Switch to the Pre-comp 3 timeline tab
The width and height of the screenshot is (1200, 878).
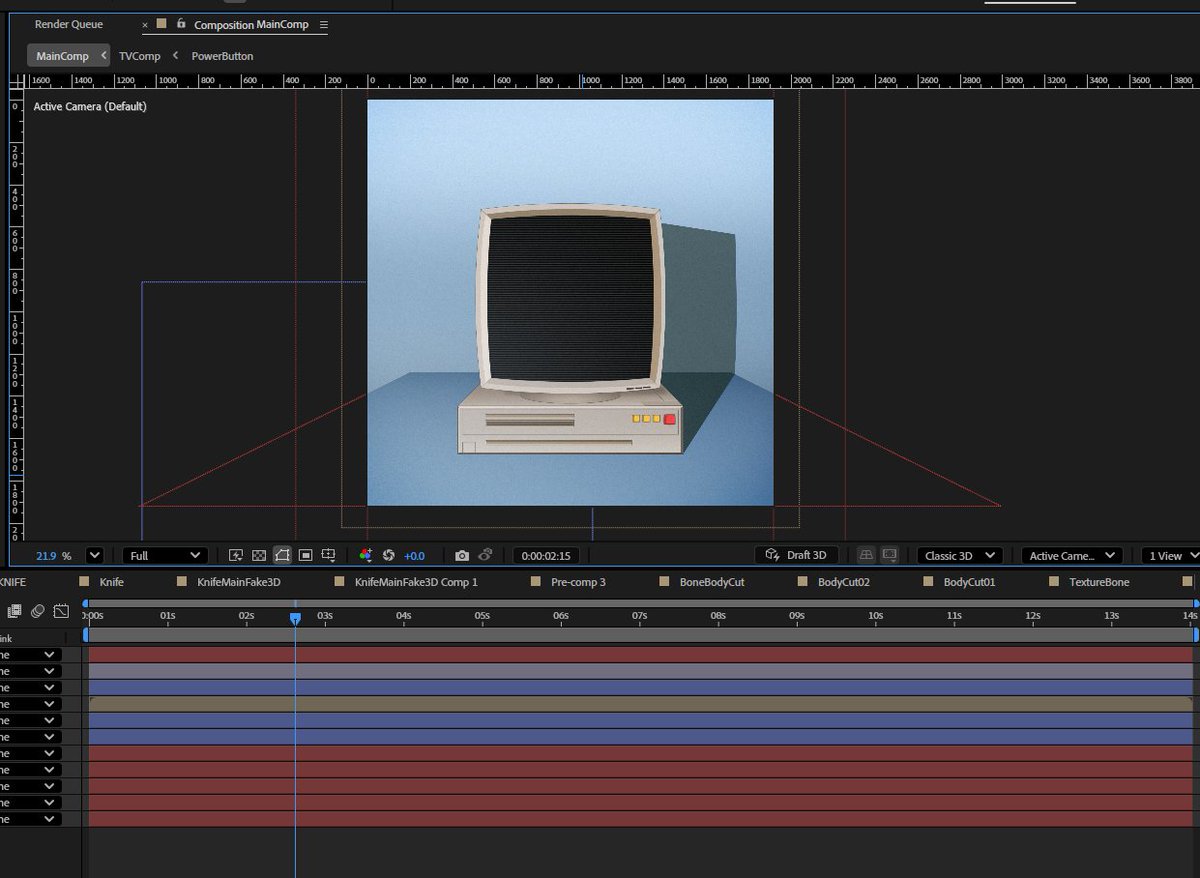pyautogui.click(x=578, y=582)
